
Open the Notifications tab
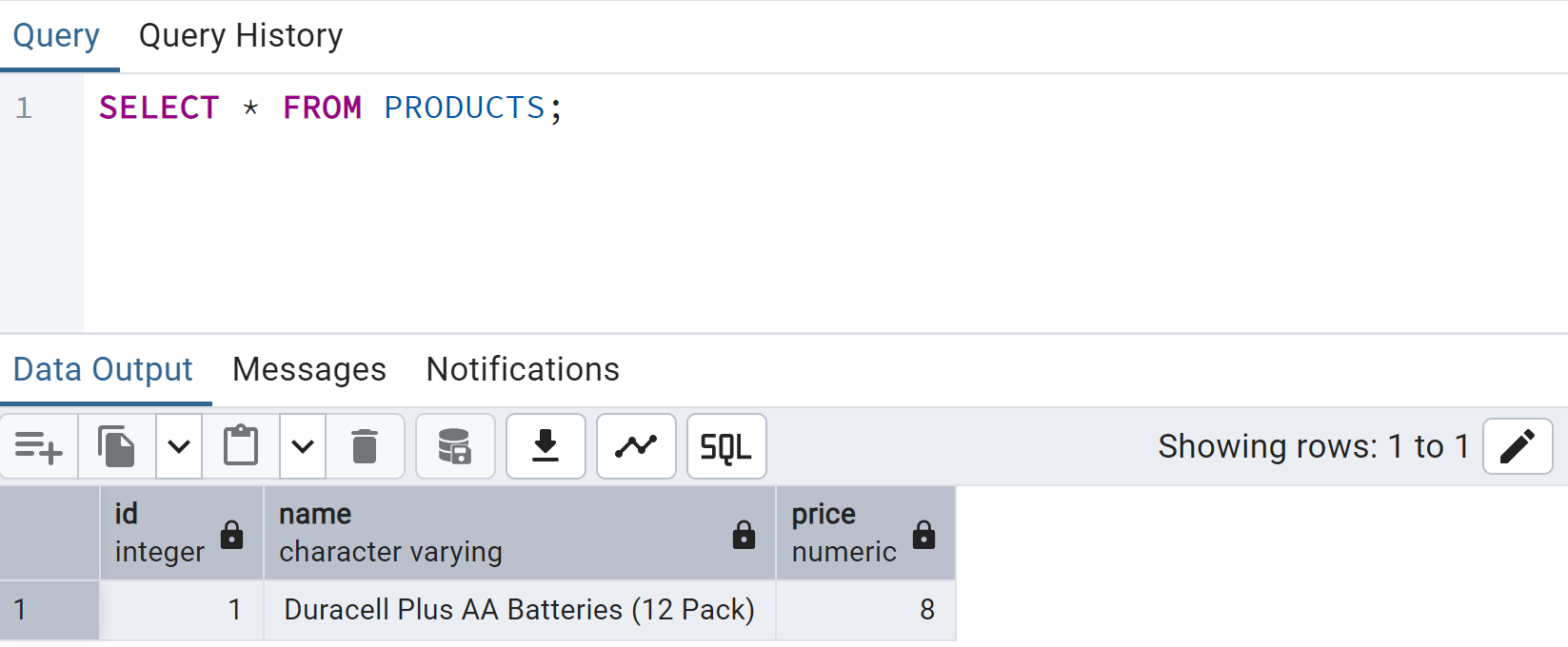523,369
